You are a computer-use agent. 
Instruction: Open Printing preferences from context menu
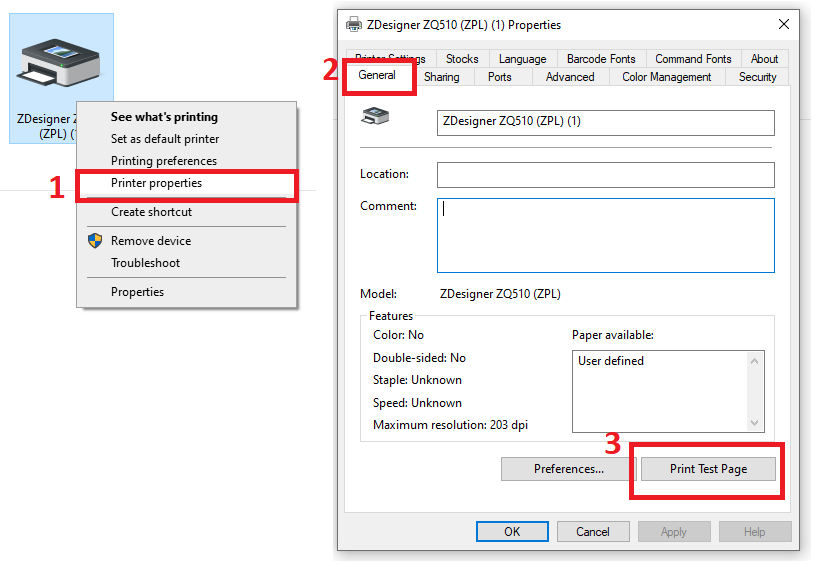click(x=164, y=161)
